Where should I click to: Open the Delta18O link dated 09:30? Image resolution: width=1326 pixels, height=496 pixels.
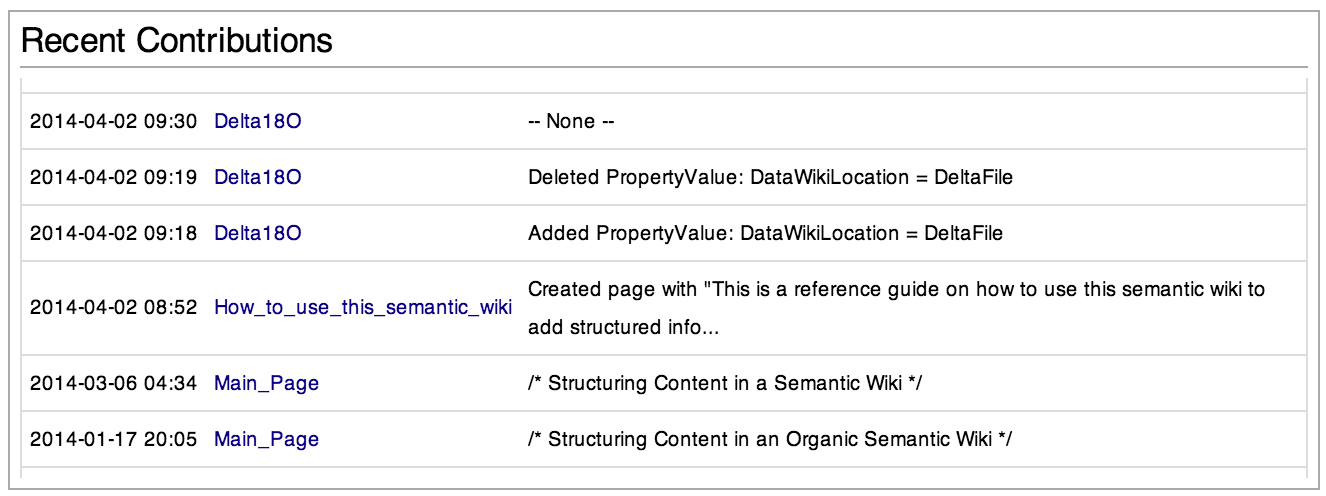(x=257, y=122)
